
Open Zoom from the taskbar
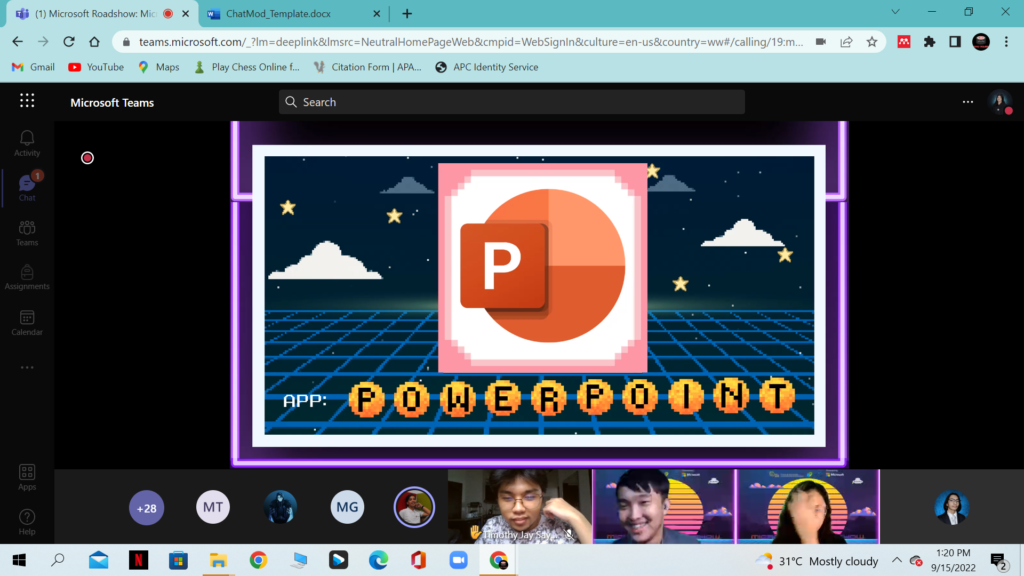[x=458, y=560]
